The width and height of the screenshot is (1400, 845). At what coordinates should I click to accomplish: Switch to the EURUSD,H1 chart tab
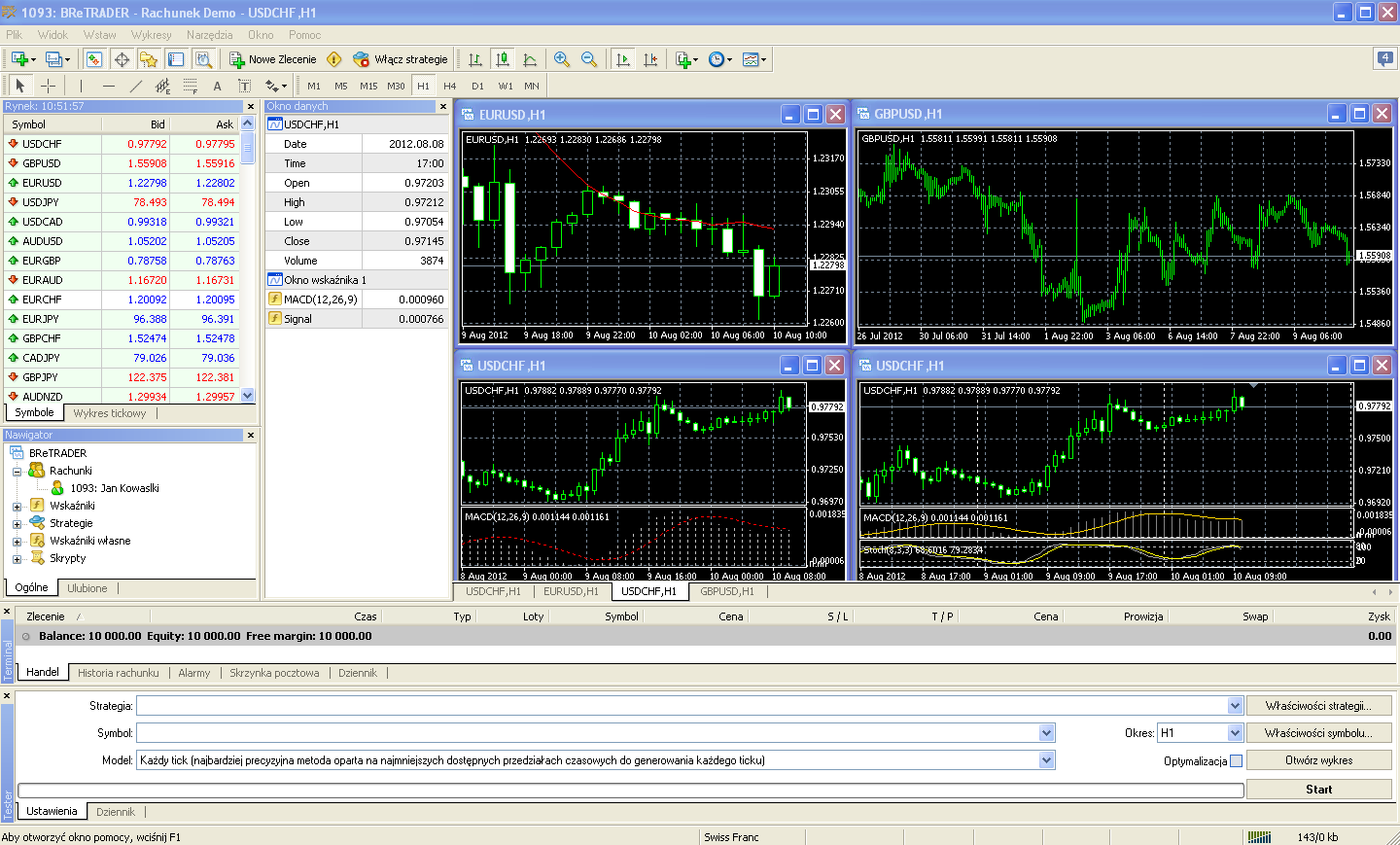click(571, 591)
